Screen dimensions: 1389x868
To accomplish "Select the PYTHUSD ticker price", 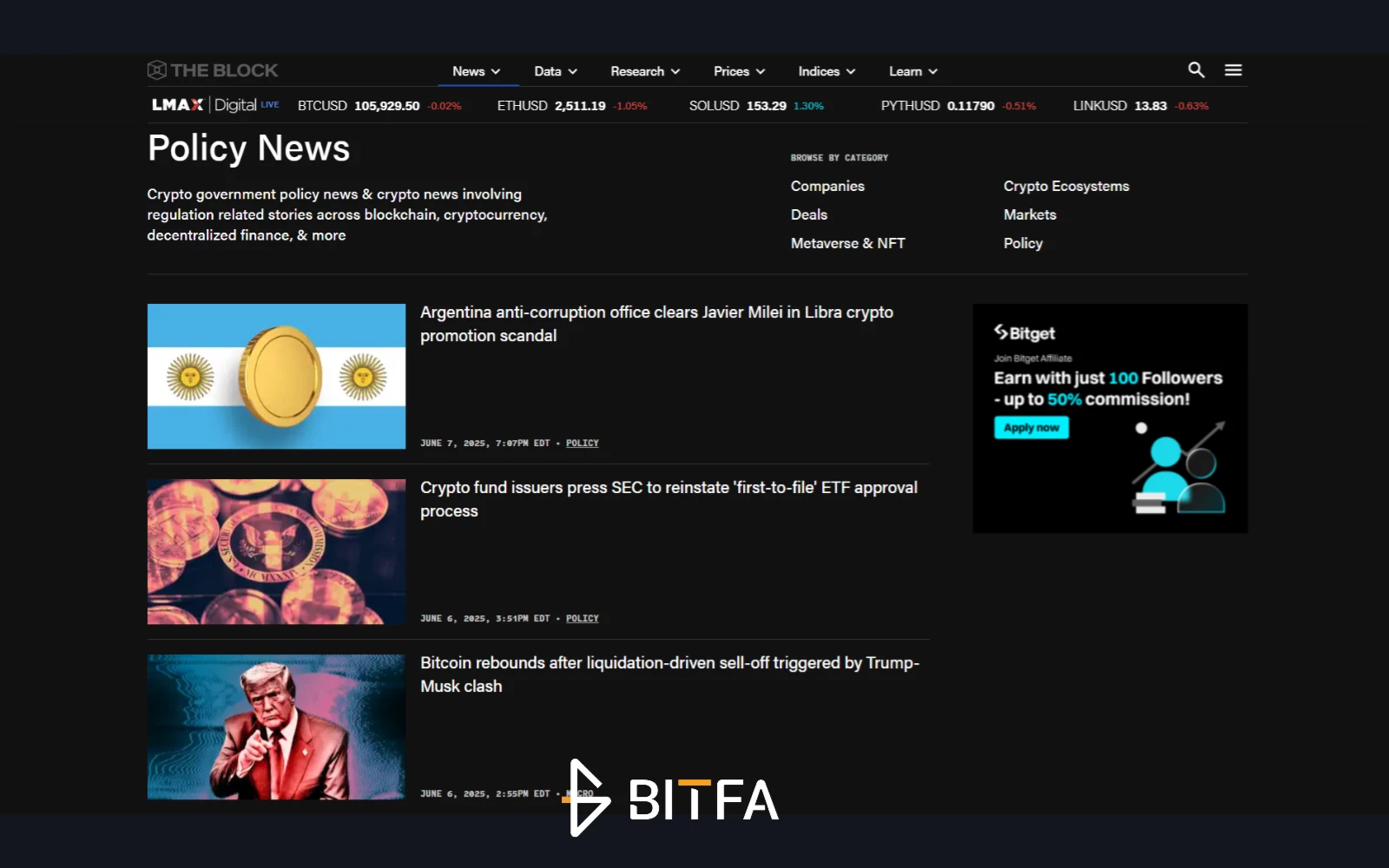I will (x=971, y=106).
